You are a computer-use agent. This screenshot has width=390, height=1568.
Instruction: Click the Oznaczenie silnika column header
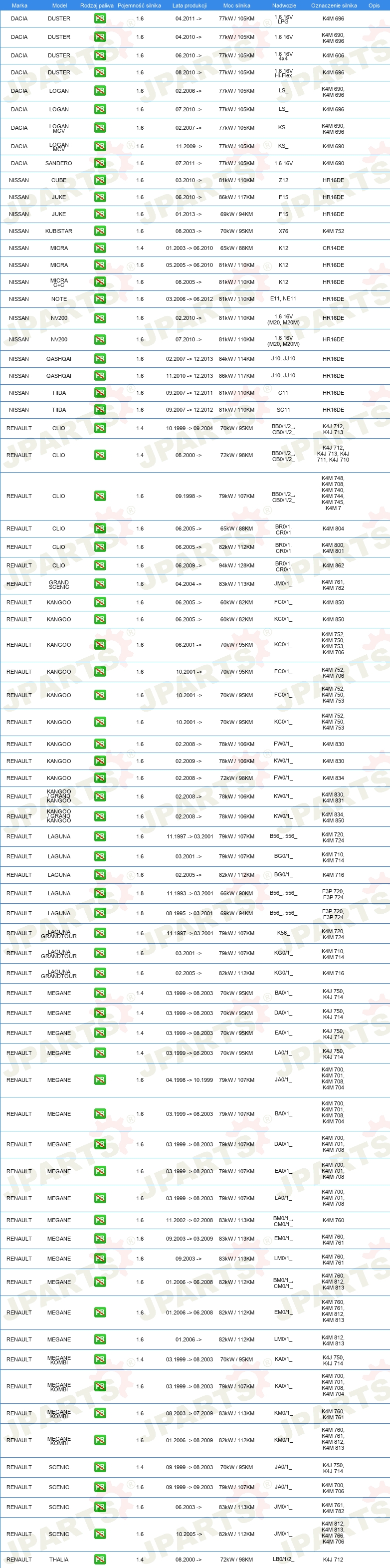[334, 5]
